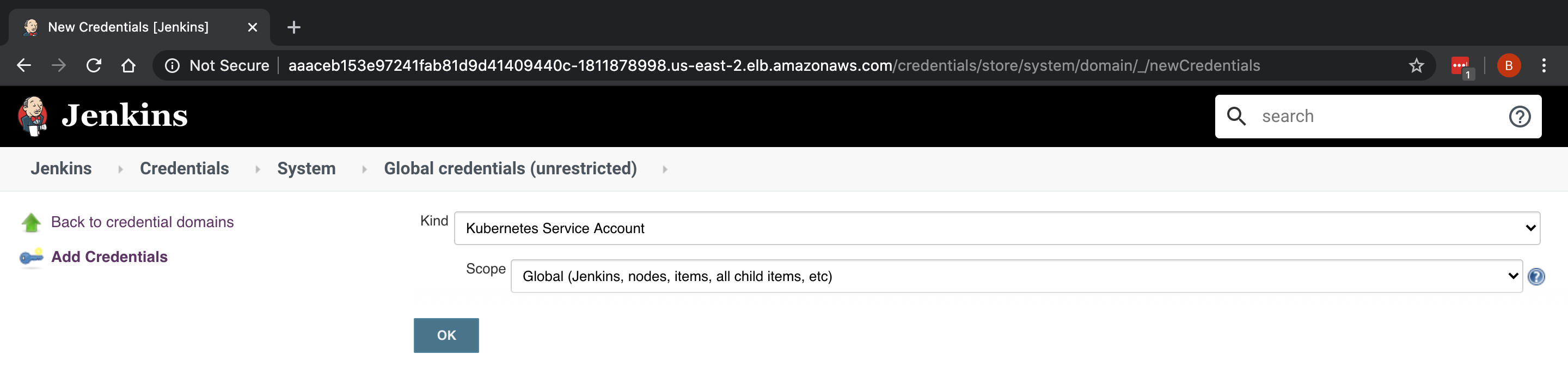Click the search help question mark icon
Screen dimensions: 1568x372
click(1520, 117)
